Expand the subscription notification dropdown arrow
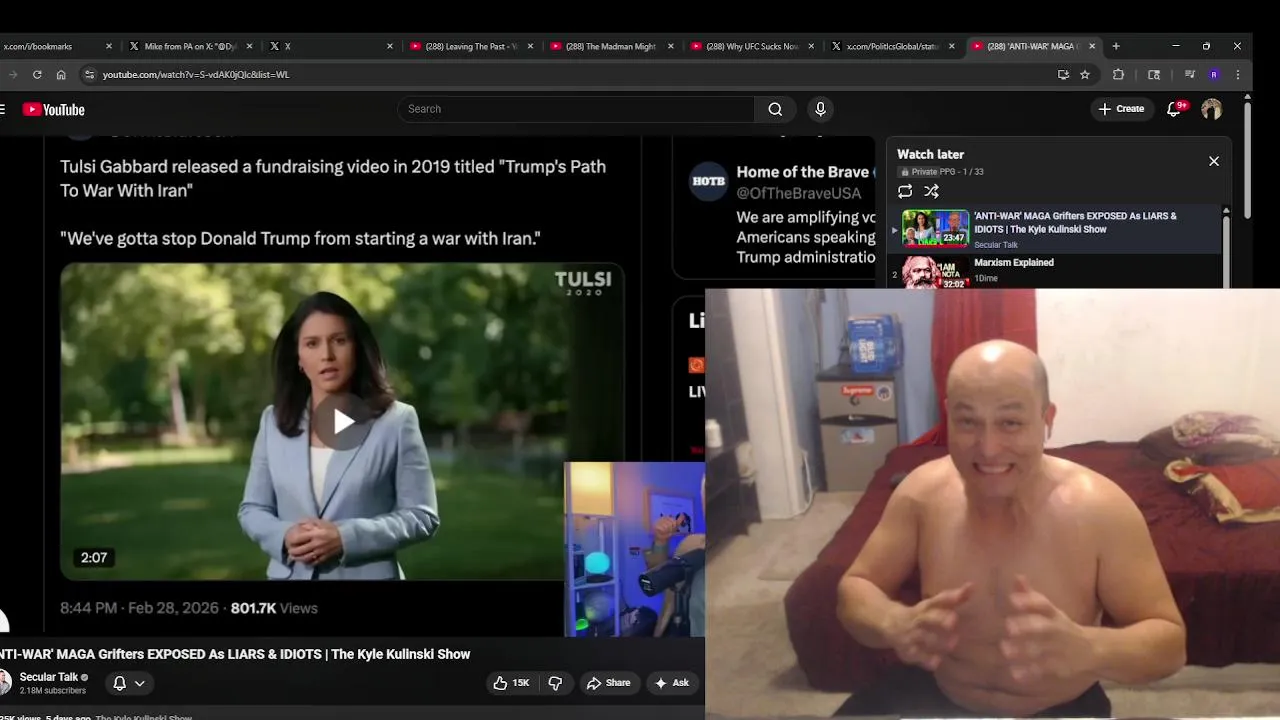This screenshot has width=1280, height=720. click(x=140, y=683)
